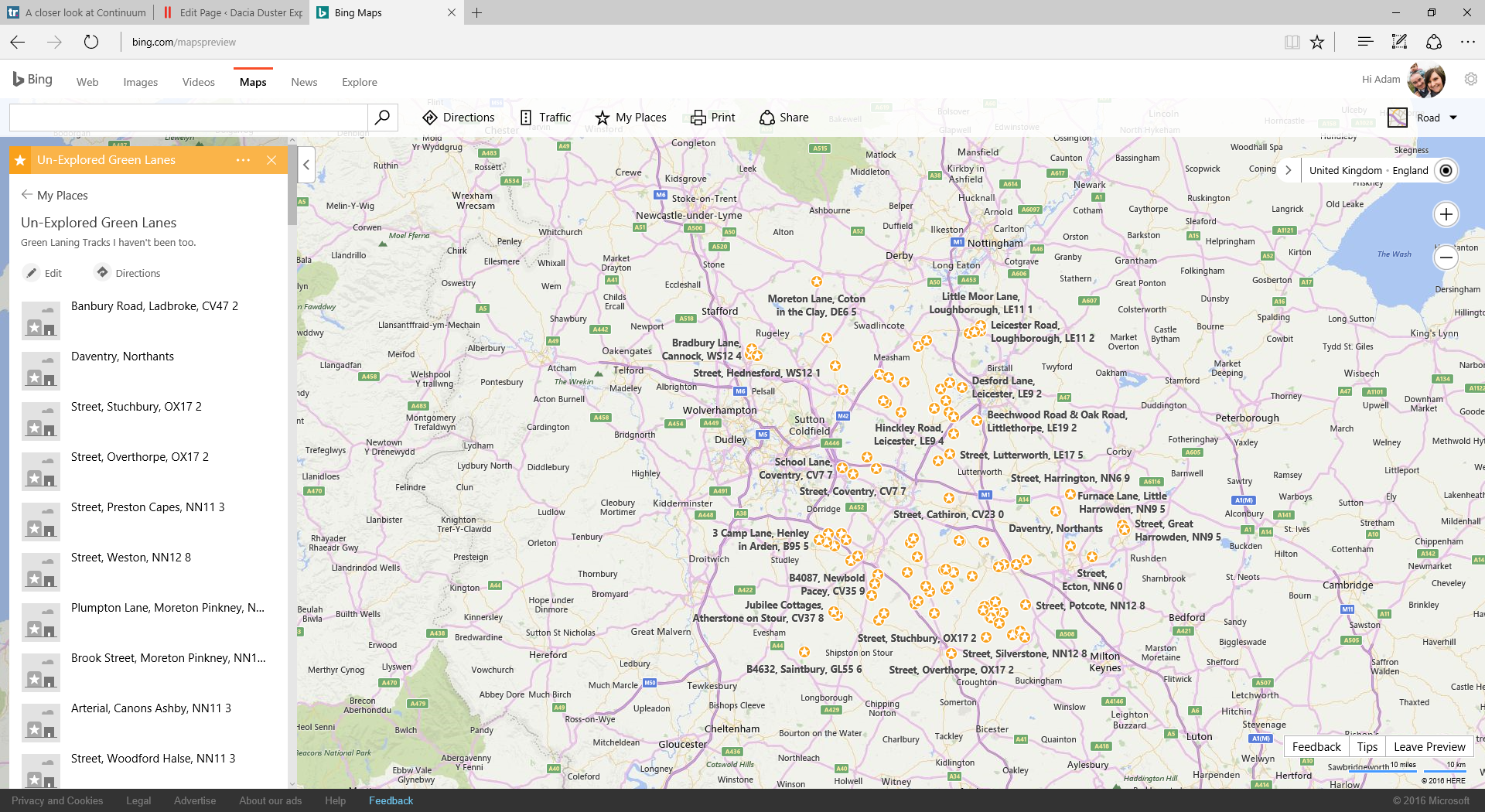
Task: Close the Un-Explored Green Lanes panel
Action: click(x=271, y=160)
